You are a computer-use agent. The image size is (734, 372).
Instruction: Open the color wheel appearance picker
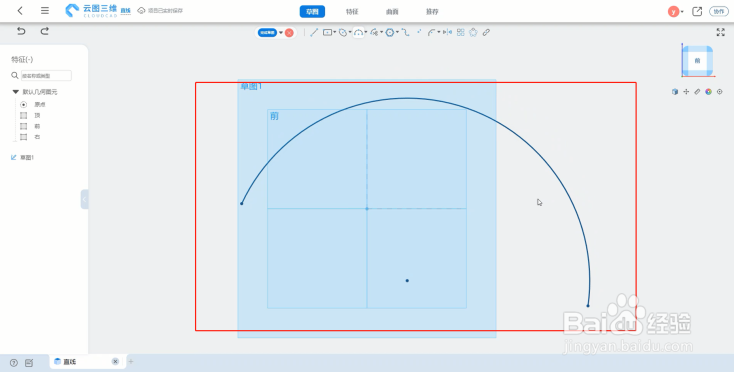[708, 92]
